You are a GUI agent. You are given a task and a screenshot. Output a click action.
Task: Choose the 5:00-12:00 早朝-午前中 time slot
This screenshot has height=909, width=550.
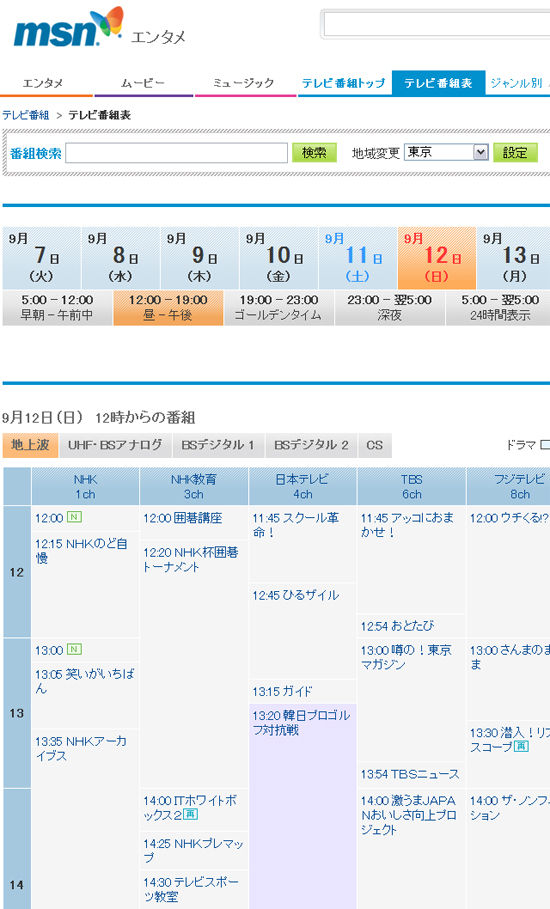pos(57,308)
